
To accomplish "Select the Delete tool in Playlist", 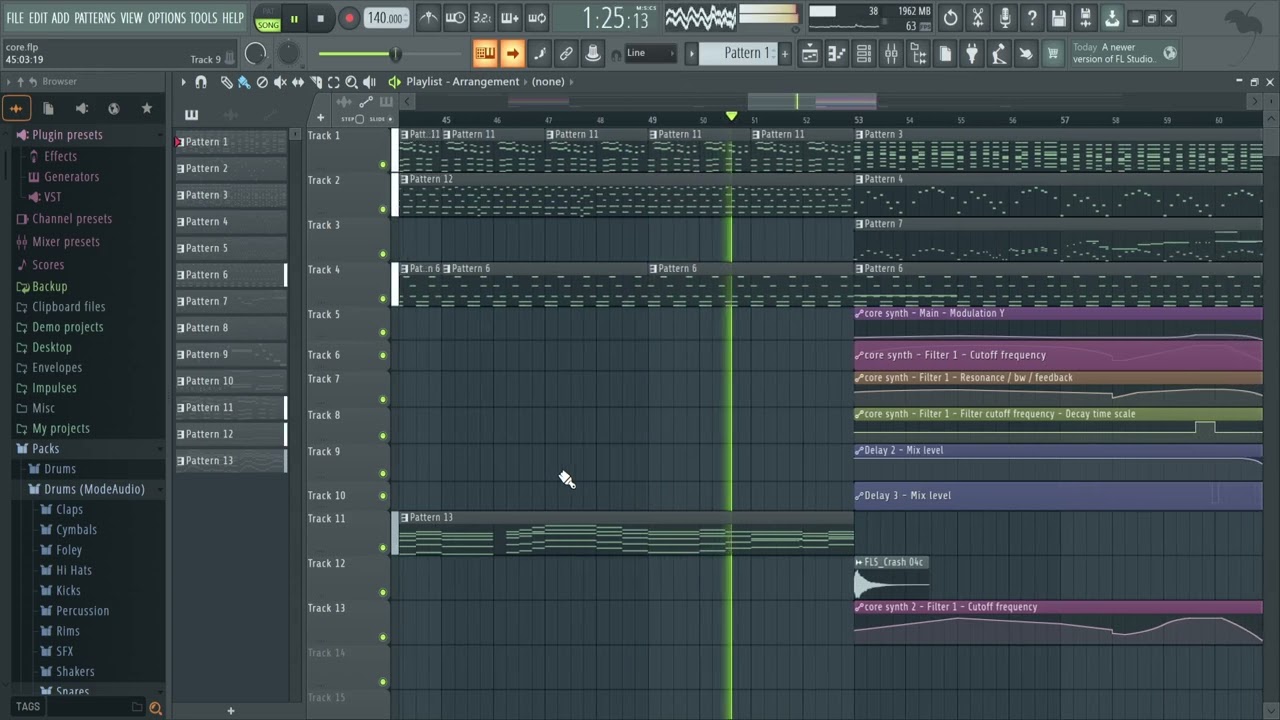I will [262, 82].
